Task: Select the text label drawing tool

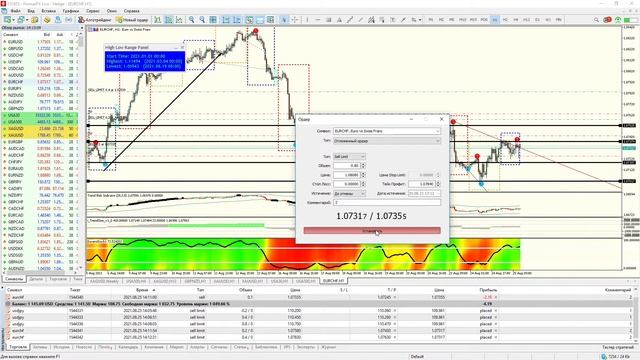Action: coord(392,20)
